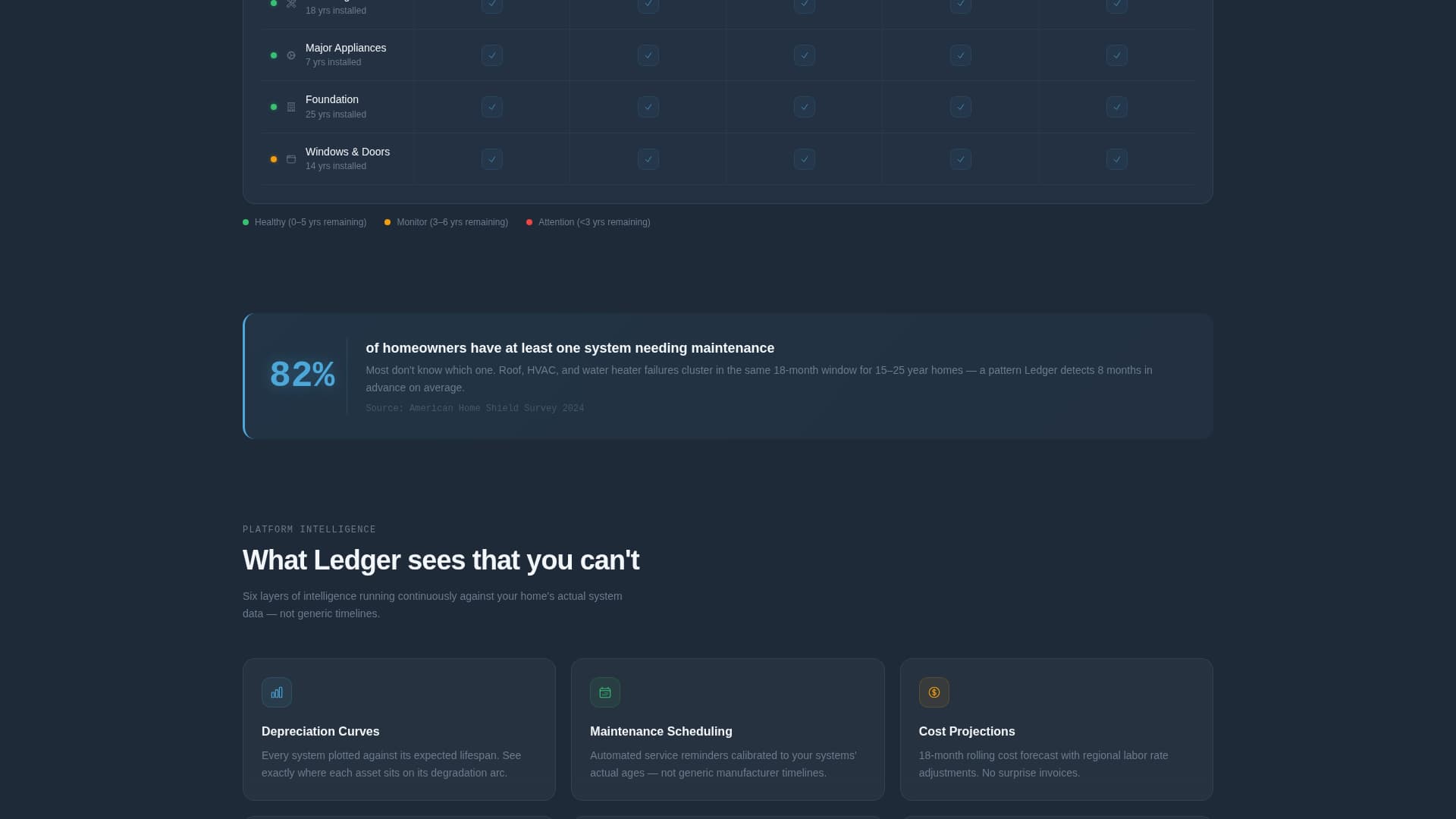The width and height of the screenshot is (1456, 819).
Task: Open the Depreciation Curves card title
Action: [x=321, y=732]
